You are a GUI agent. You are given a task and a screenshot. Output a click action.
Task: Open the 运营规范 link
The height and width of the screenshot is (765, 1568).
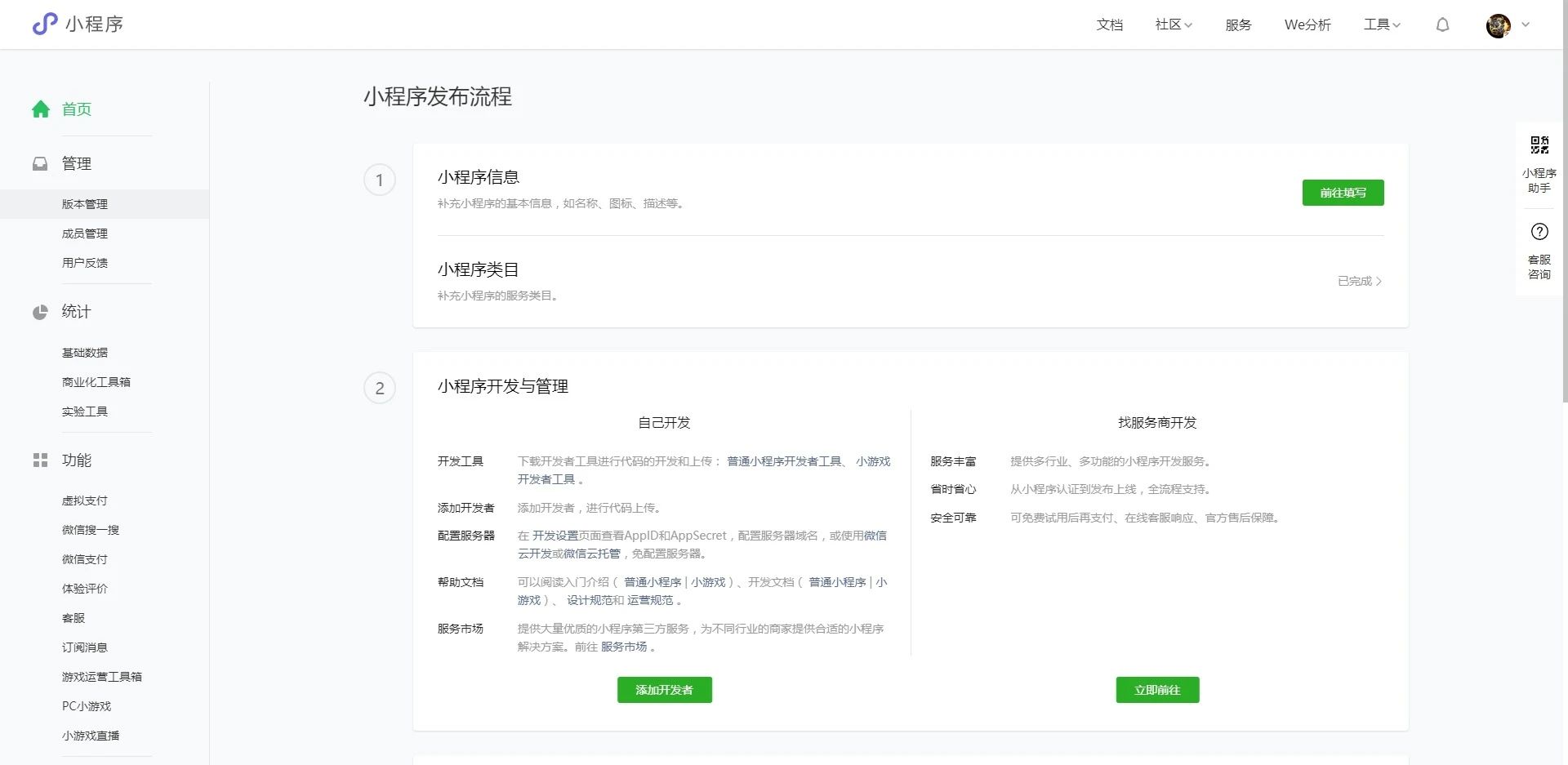650,600
